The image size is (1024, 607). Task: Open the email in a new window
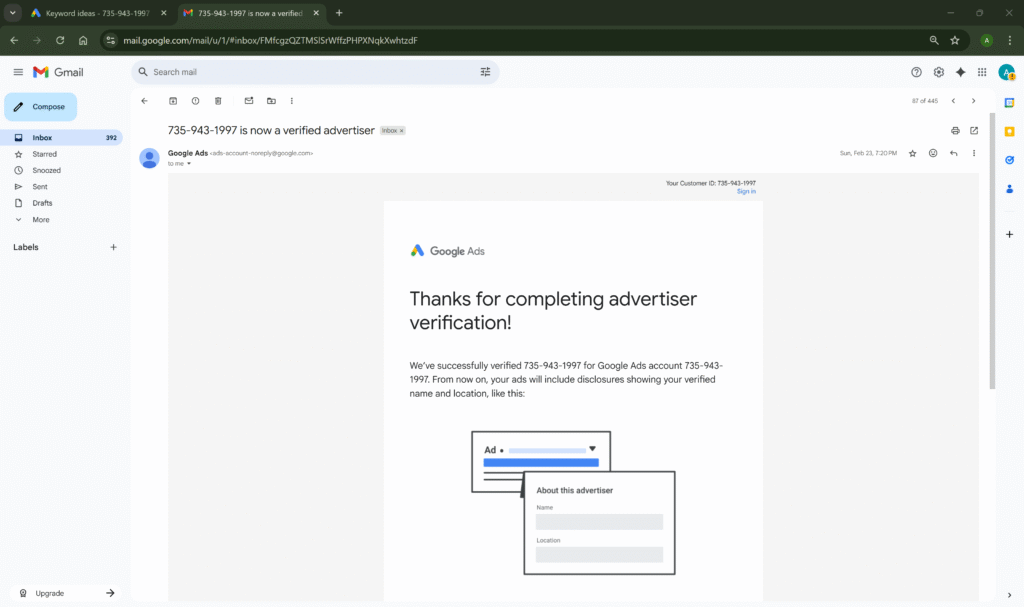pos(974,130)
